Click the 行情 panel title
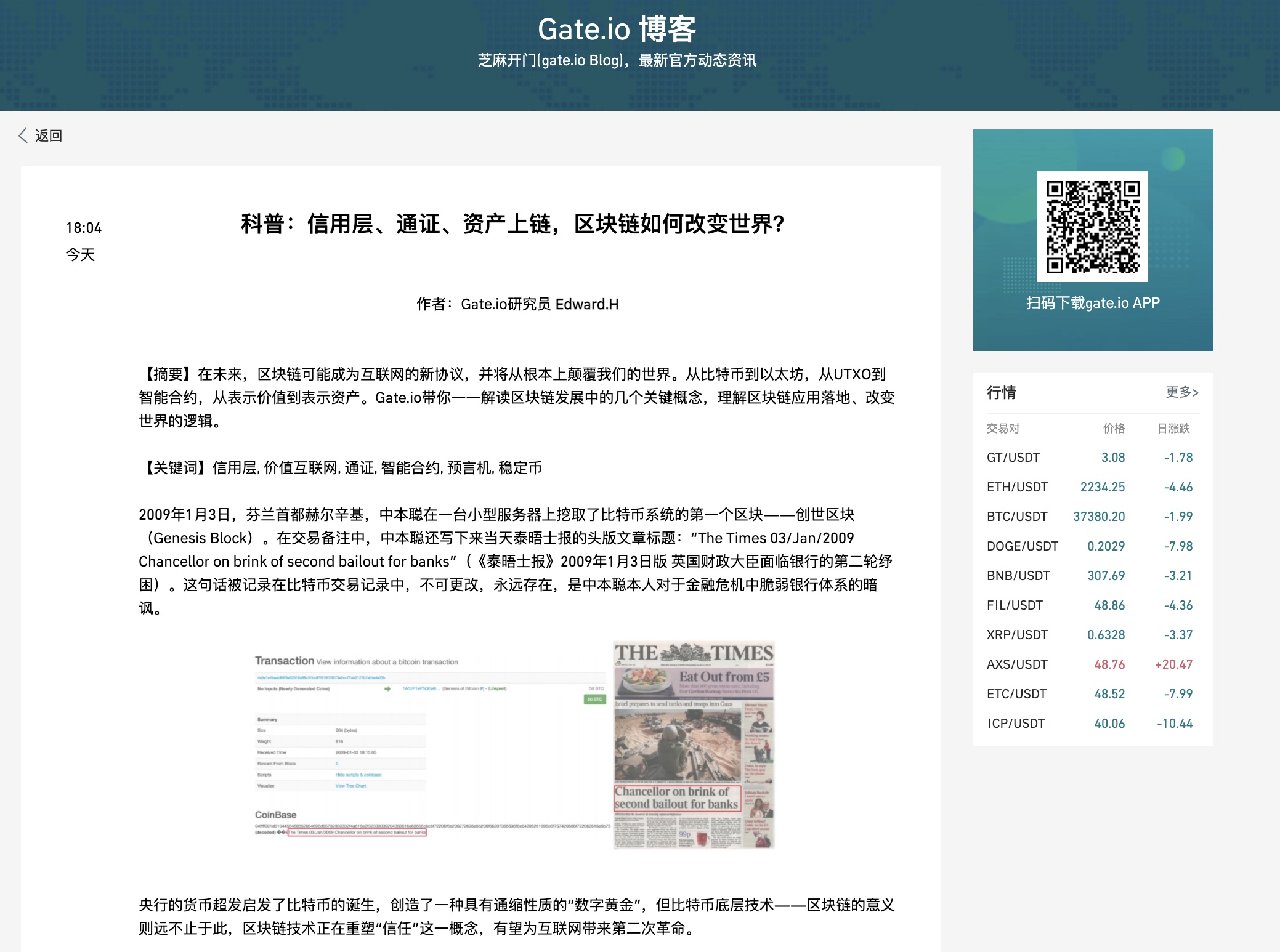1280x952 pixels. tap(1002, 392)
